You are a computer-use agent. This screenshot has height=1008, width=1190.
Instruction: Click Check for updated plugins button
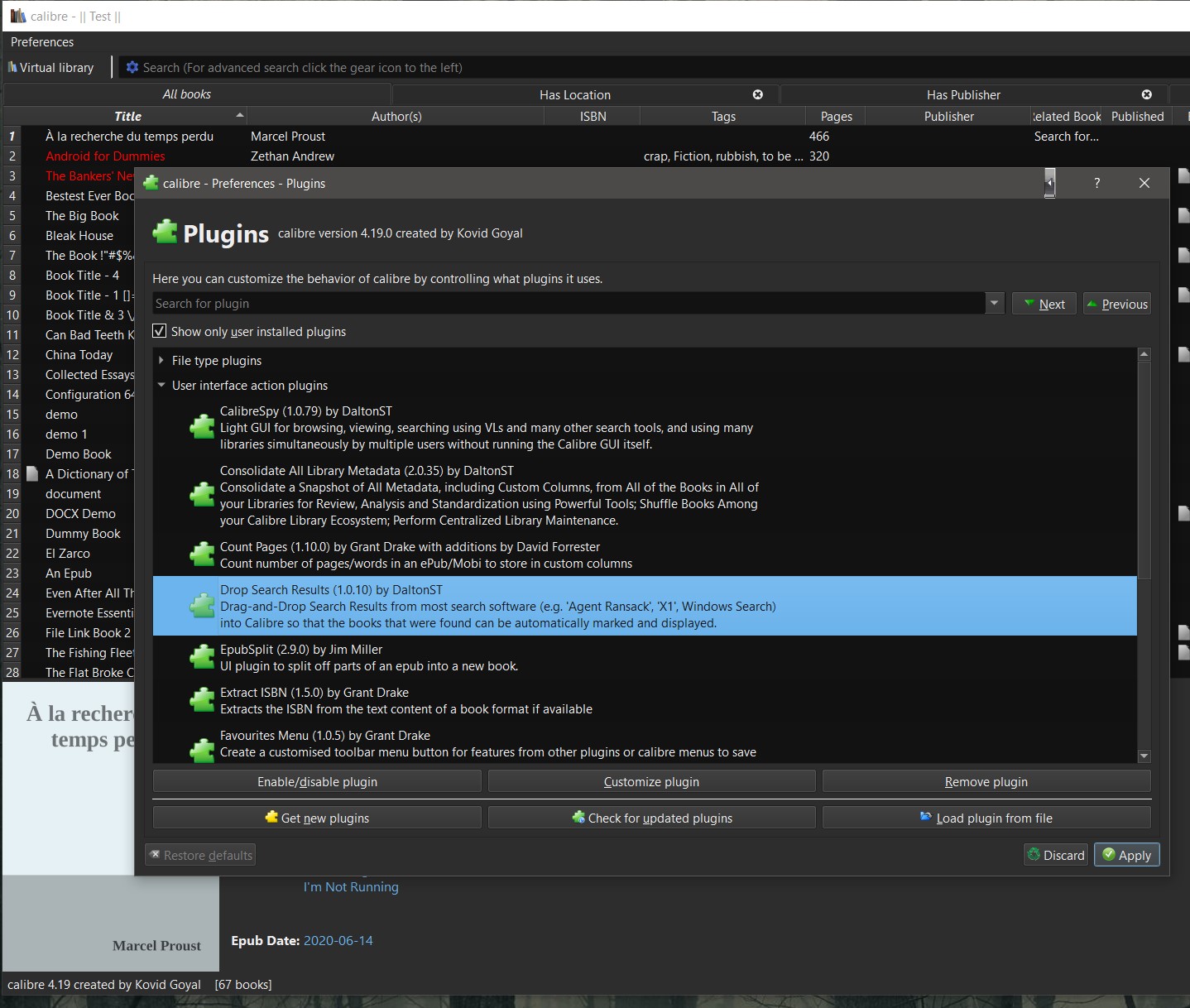click(651, 818)
